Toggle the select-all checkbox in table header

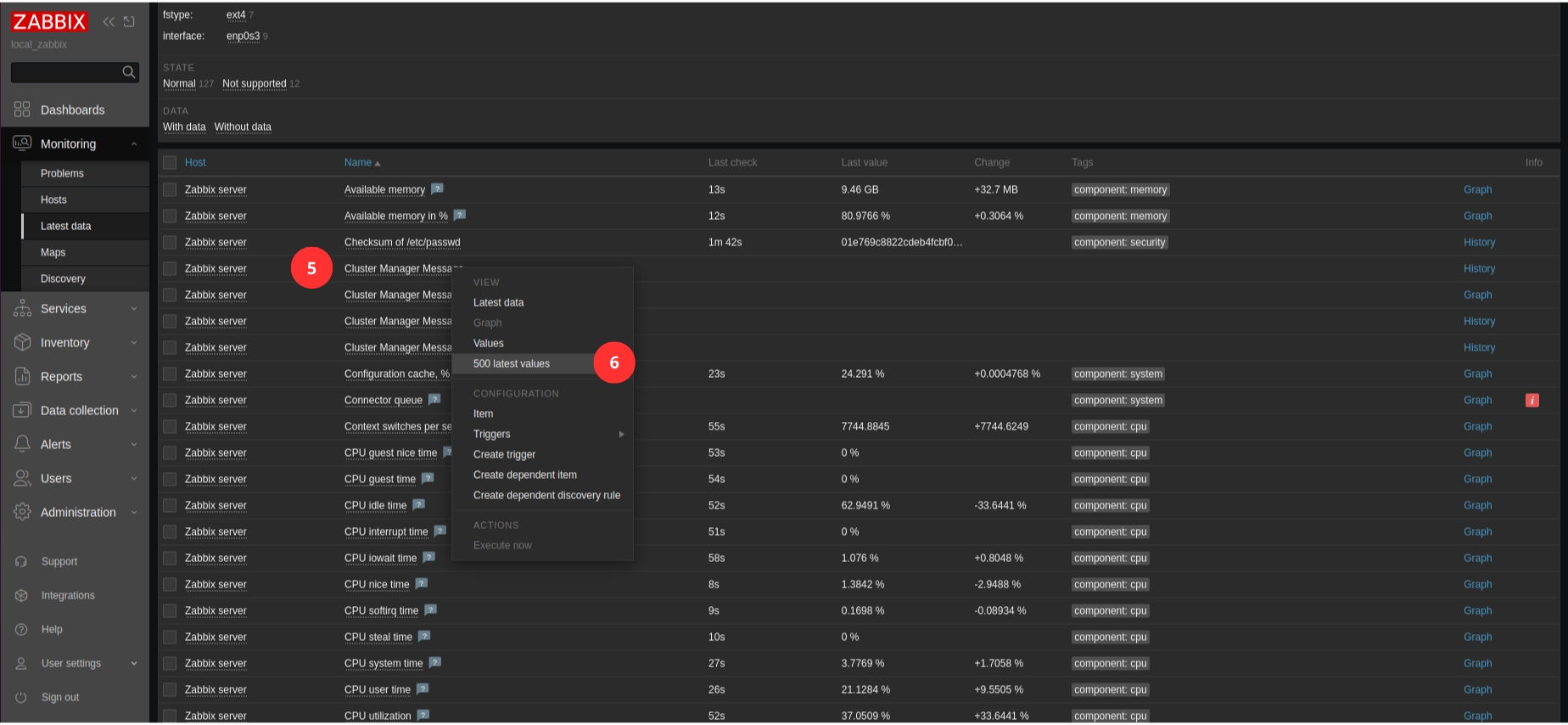point(170,162)
